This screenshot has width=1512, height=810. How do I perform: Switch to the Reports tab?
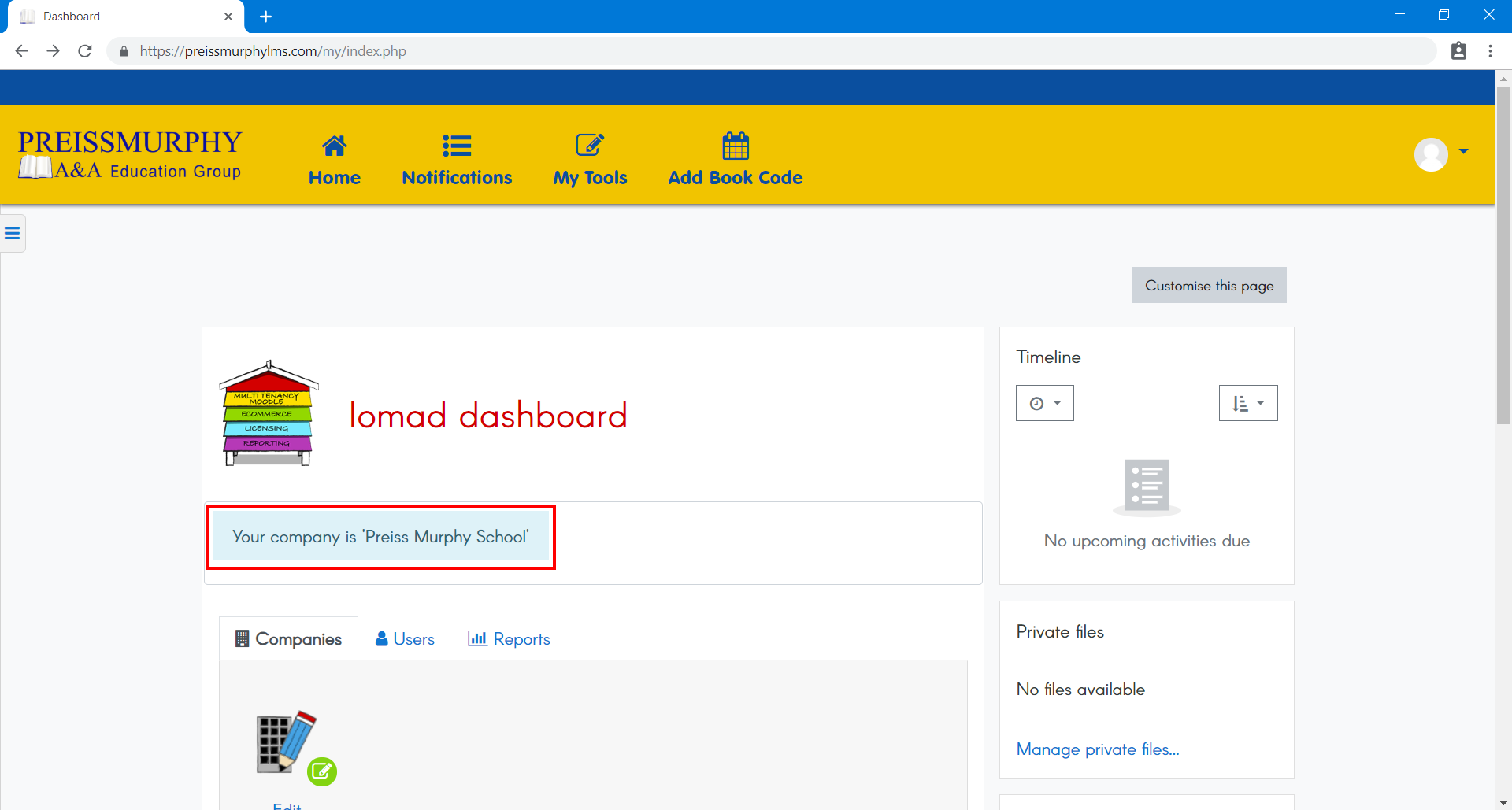coord(509,639)
